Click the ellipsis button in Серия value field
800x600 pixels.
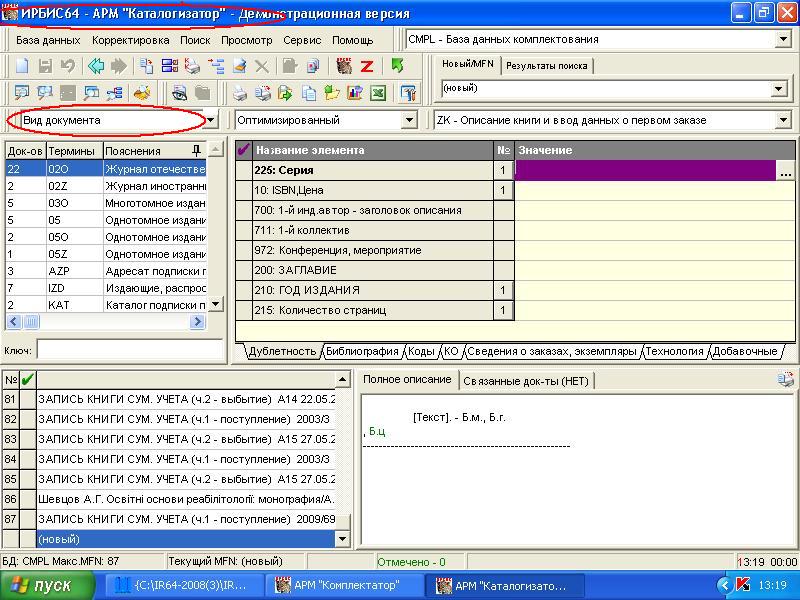click(x=786, y=170)
